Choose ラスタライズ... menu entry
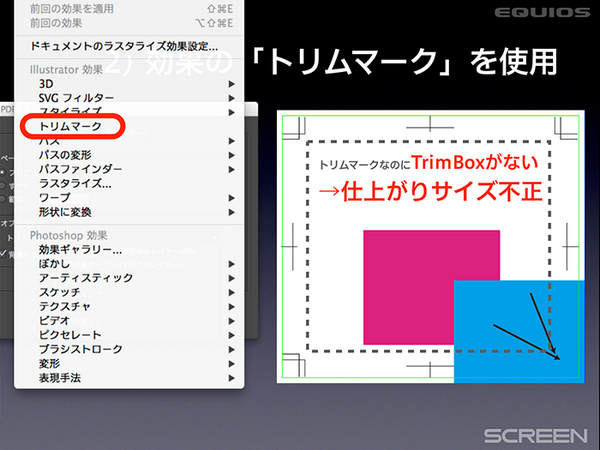 click(x=129, y=183)
